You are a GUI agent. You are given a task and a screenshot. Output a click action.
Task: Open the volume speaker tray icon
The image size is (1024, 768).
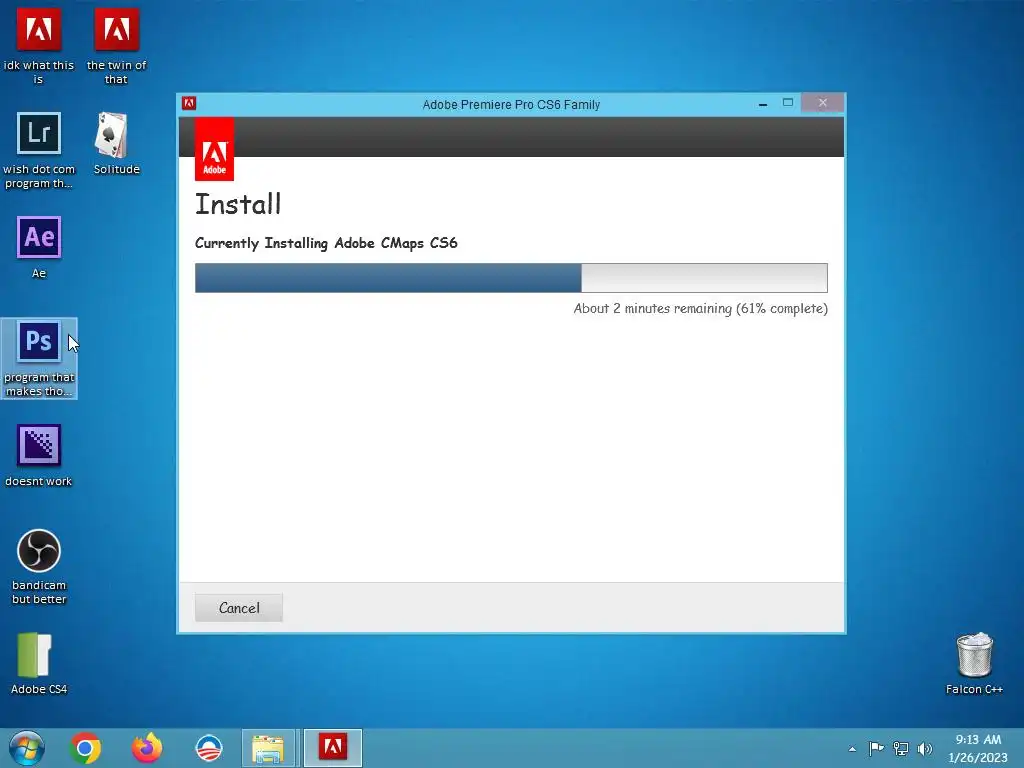coord(925,748)
